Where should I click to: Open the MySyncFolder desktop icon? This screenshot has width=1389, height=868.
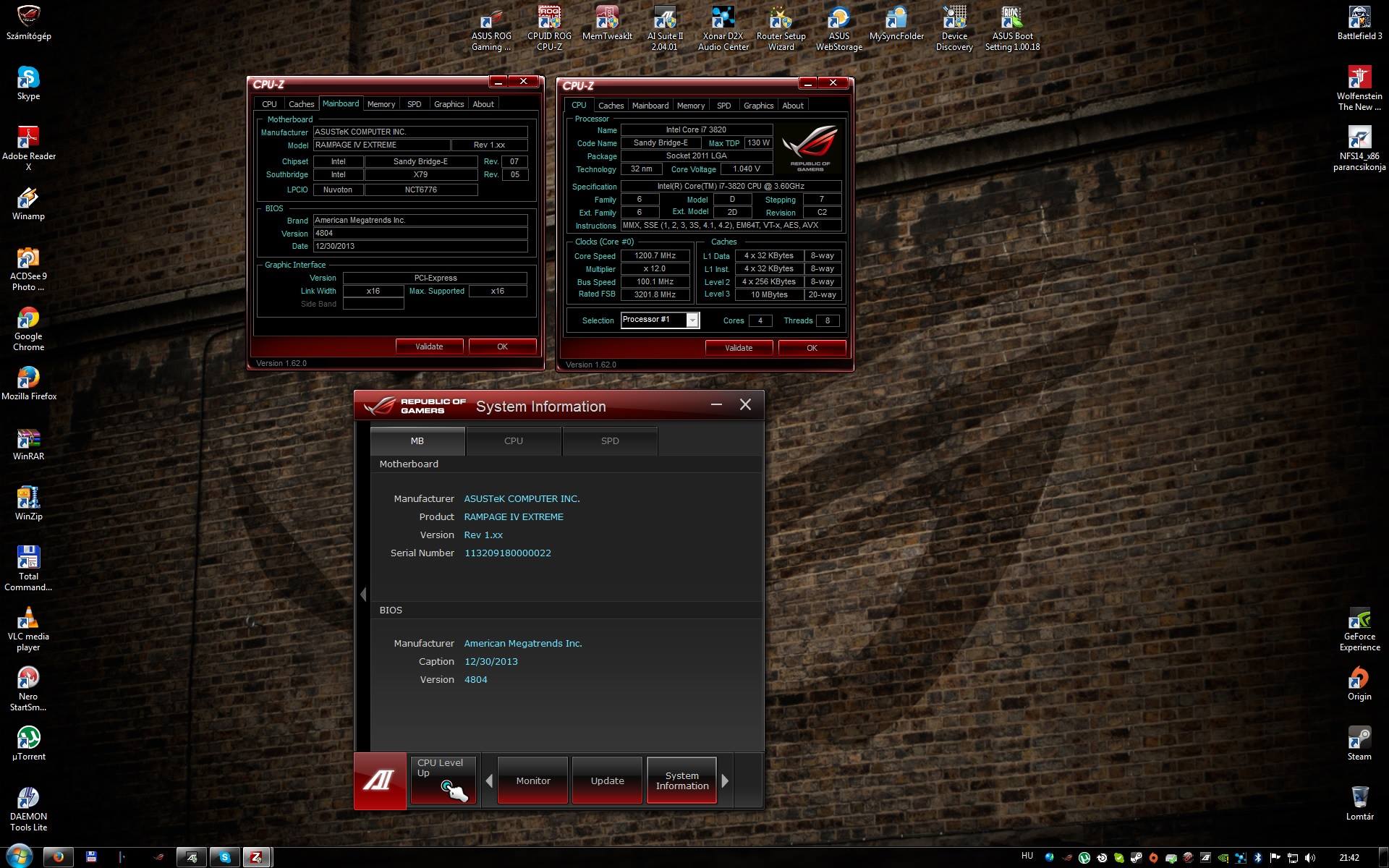896,24
